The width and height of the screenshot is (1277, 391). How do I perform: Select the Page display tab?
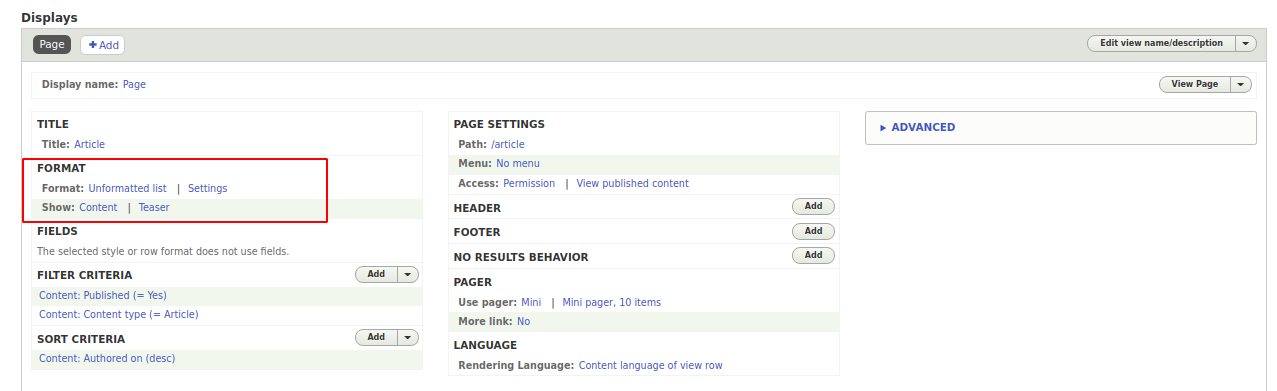click(51, 44)
